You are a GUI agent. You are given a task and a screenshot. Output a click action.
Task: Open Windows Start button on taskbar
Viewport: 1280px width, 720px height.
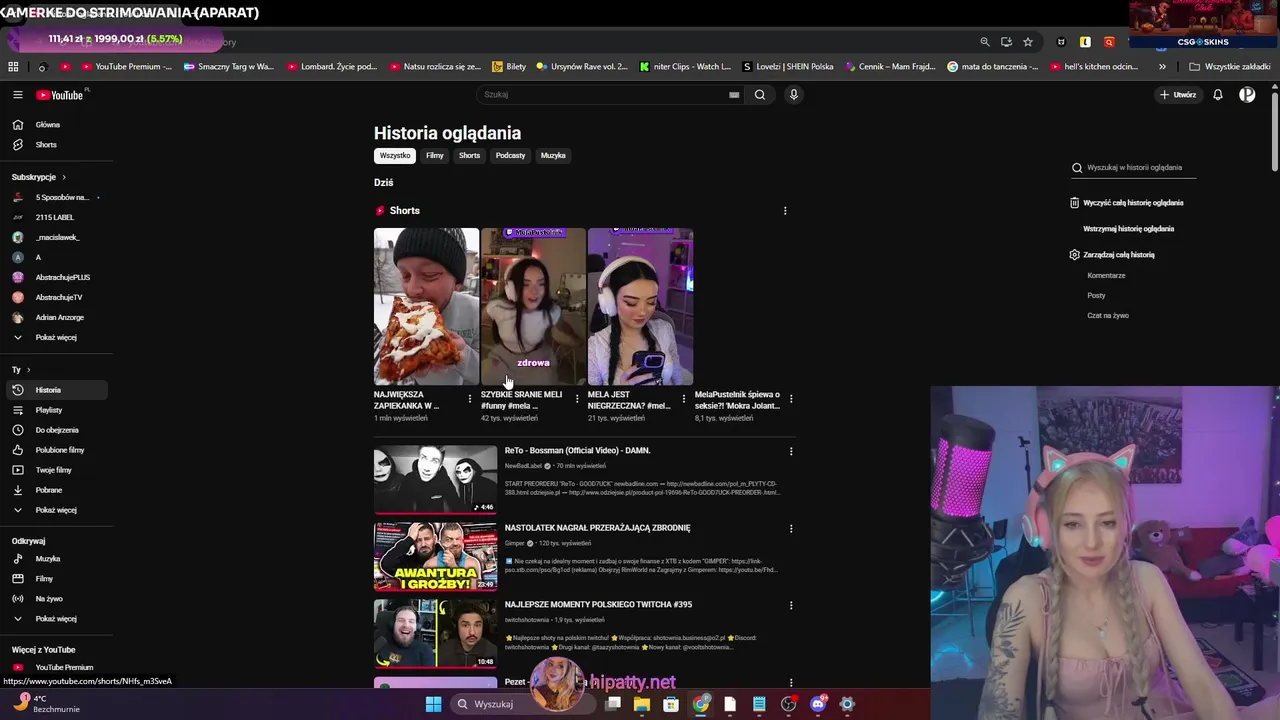(x=433, y=704)
